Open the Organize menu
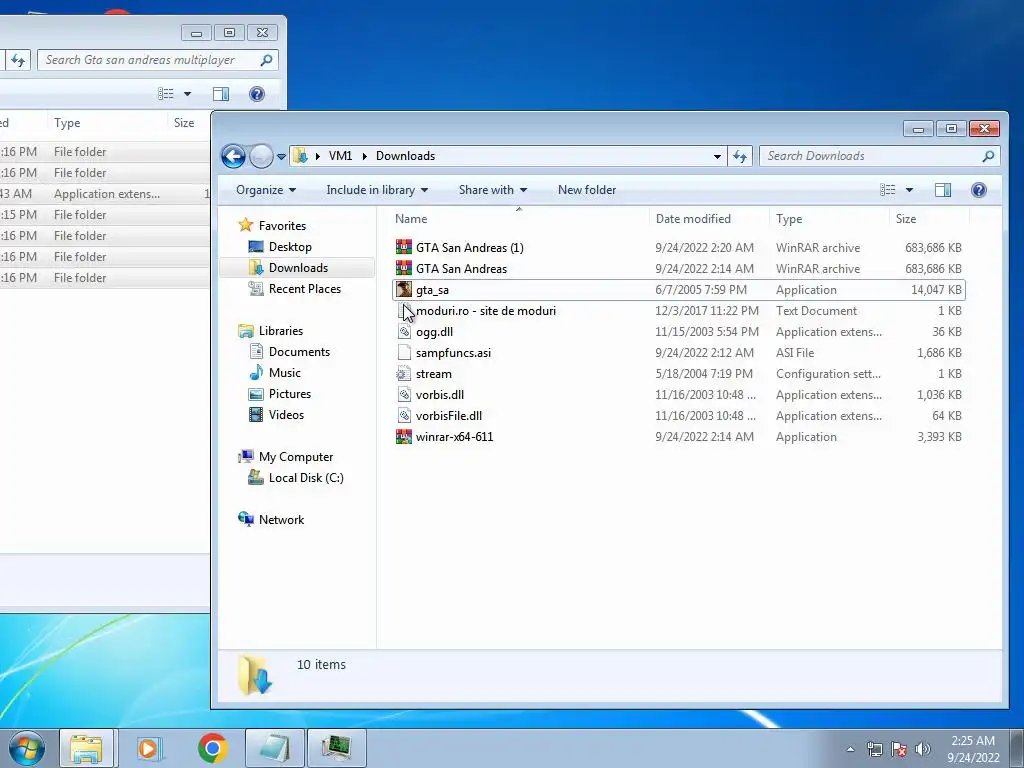1024x768 pixels. 266,190
